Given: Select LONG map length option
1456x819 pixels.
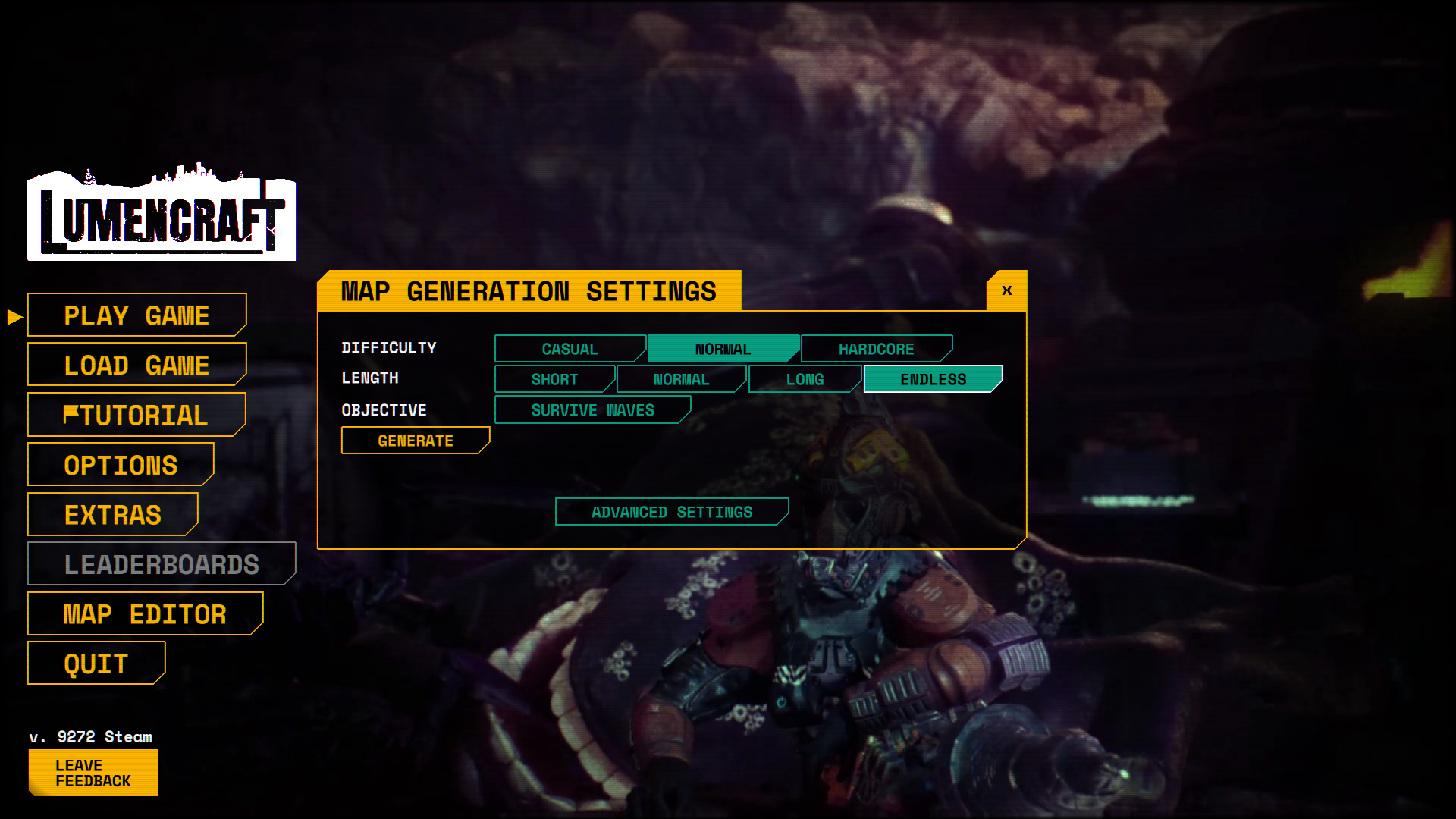Looking at the screenshot, I should (805, 378).
